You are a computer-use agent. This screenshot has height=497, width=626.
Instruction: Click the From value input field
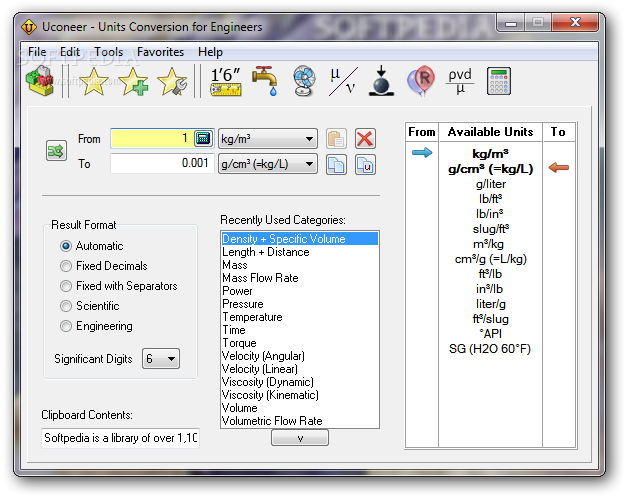coord(152,139)
